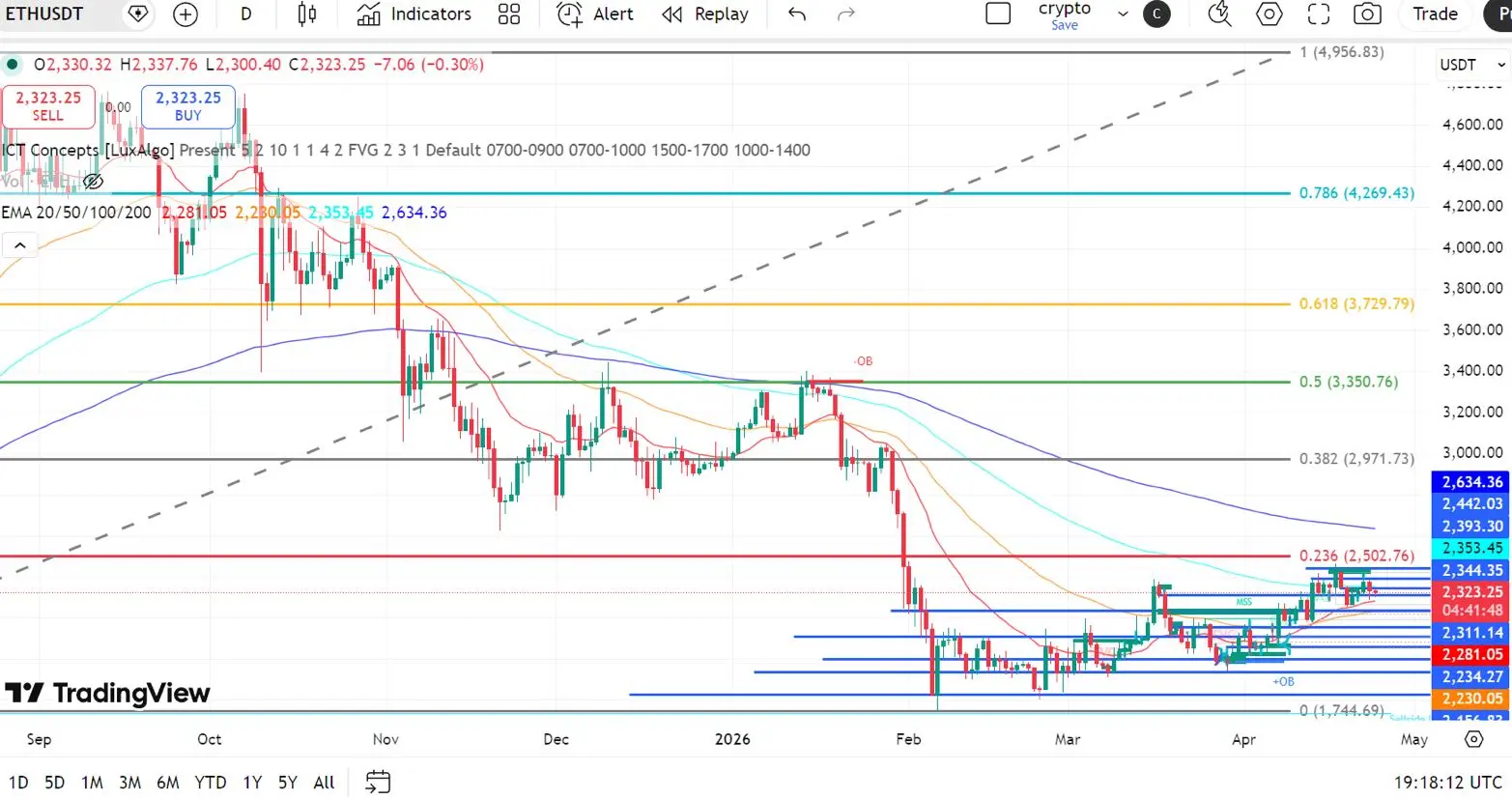Select the chart layout square icon
The height and width of the screenshot is (800, 1512).
tap(998, 14)
